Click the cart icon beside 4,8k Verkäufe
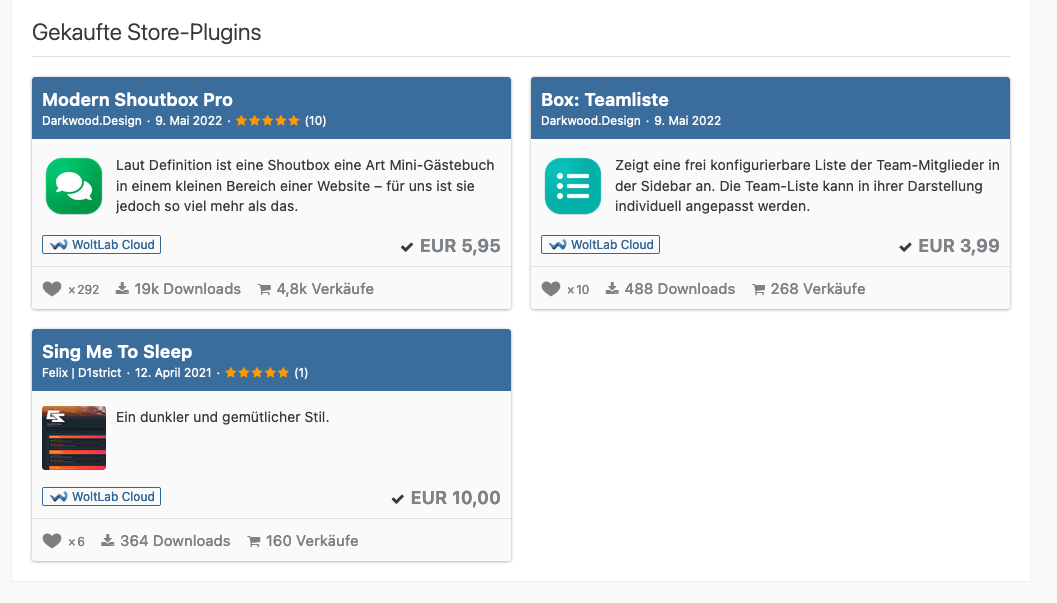1057x603 pixels. (264, 289)
